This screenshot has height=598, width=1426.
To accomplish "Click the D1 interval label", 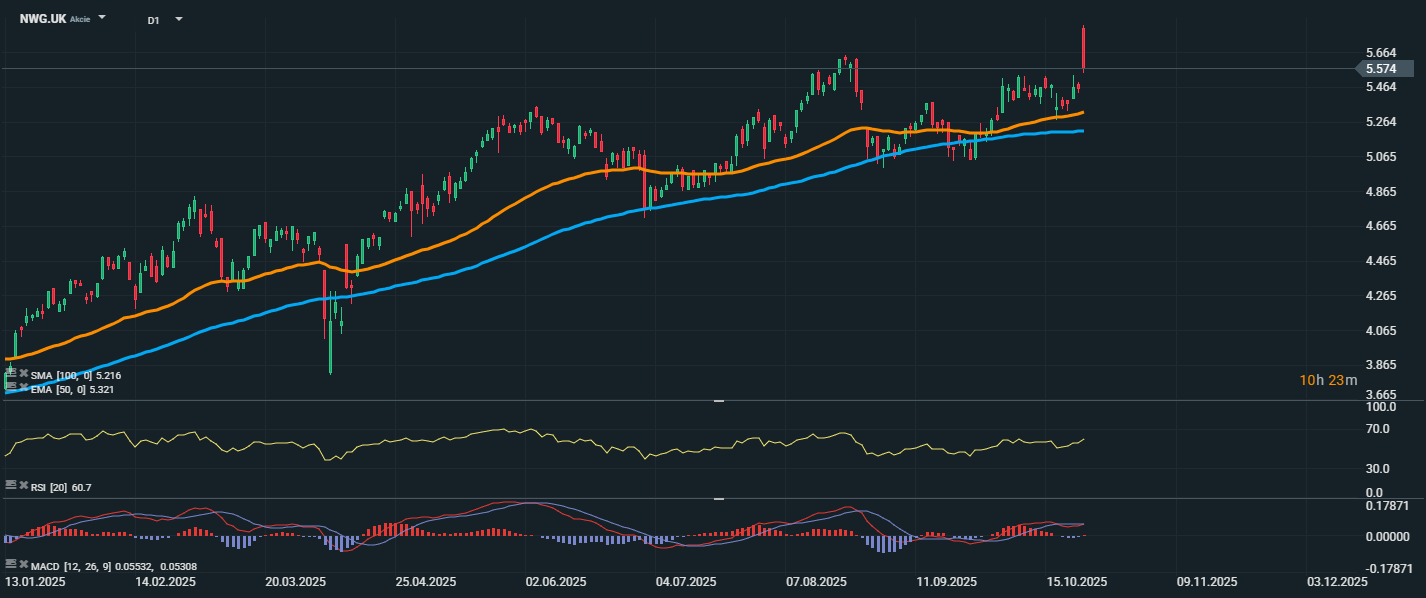I will click(153, 20).
